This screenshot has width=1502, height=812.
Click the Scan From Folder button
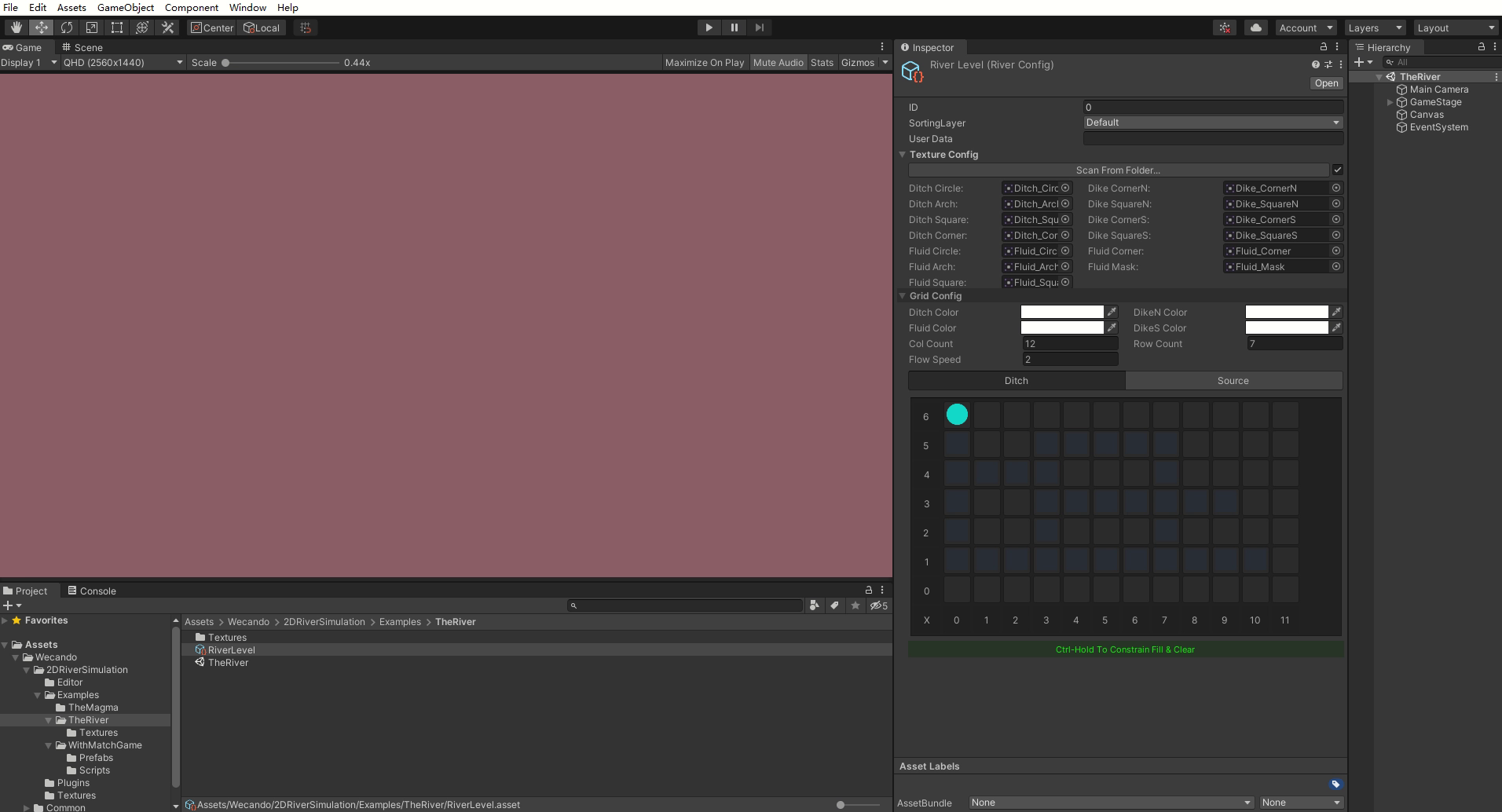1118,170
